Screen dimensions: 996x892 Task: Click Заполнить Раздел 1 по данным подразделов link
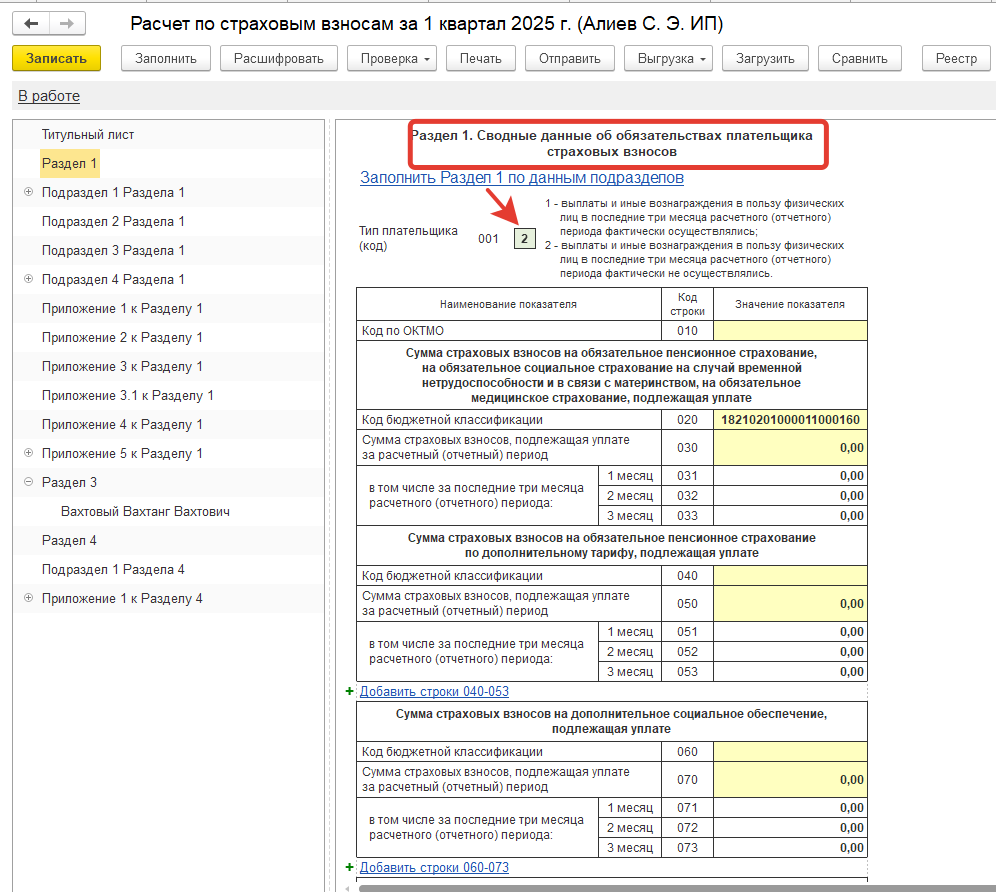coord(521,177)
